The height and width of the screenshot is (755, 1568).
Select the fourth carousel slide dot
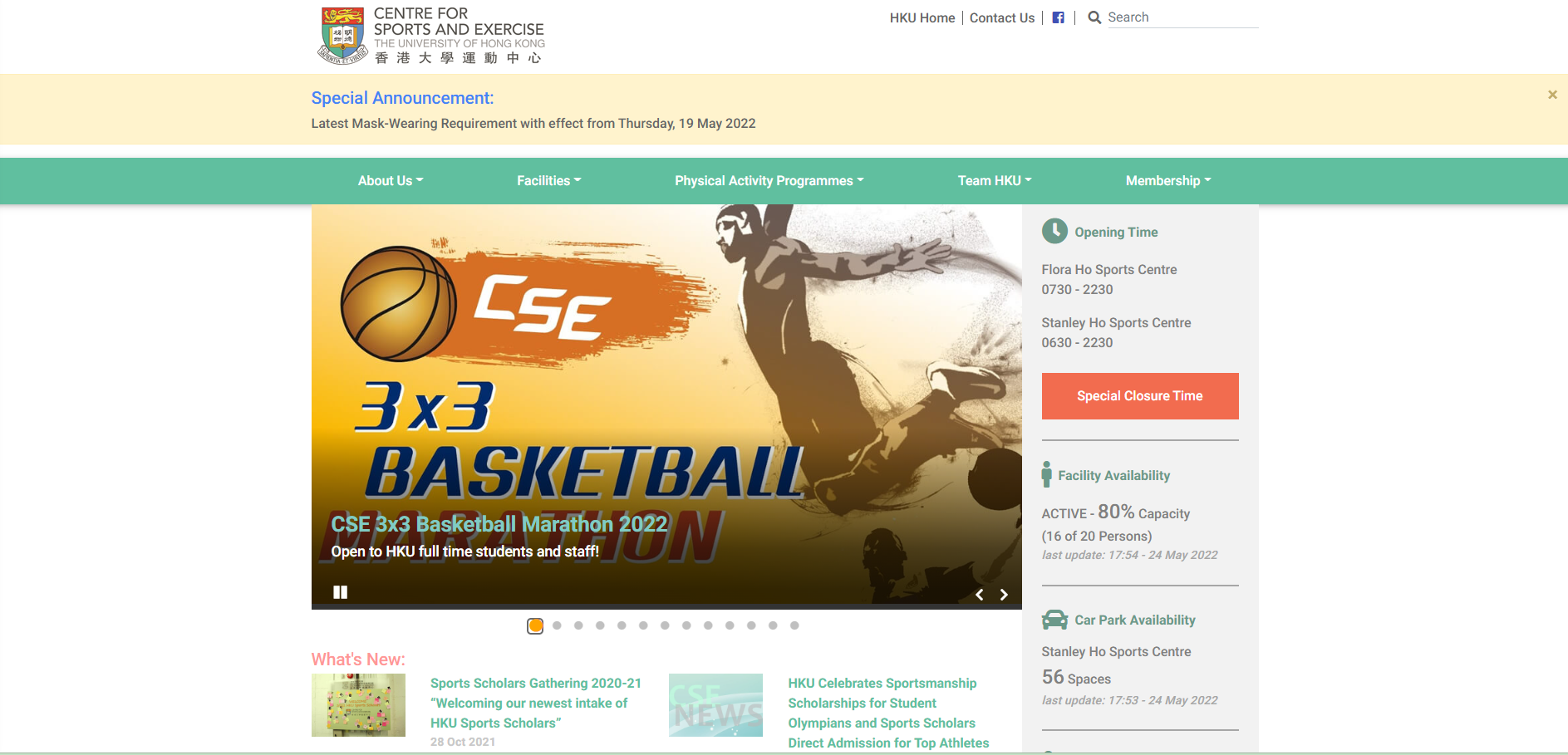pos(600,625)
